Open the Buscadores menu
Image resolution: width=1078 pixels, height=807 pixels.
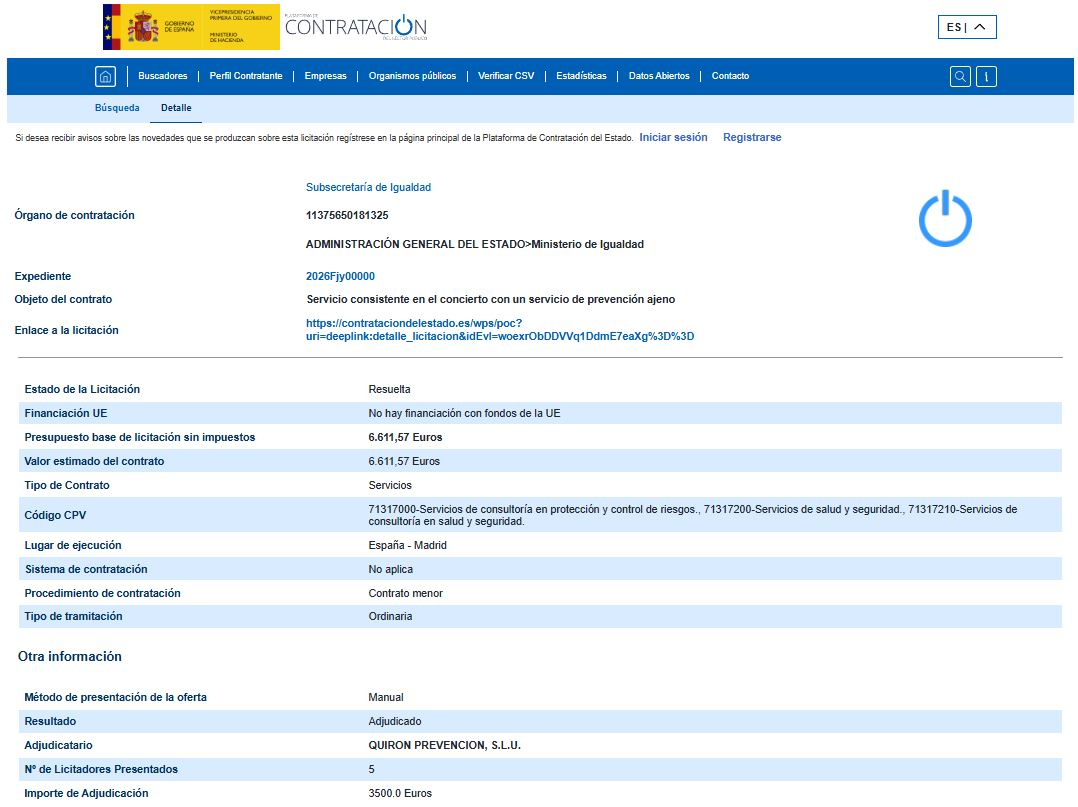click(x=163, y=76)
